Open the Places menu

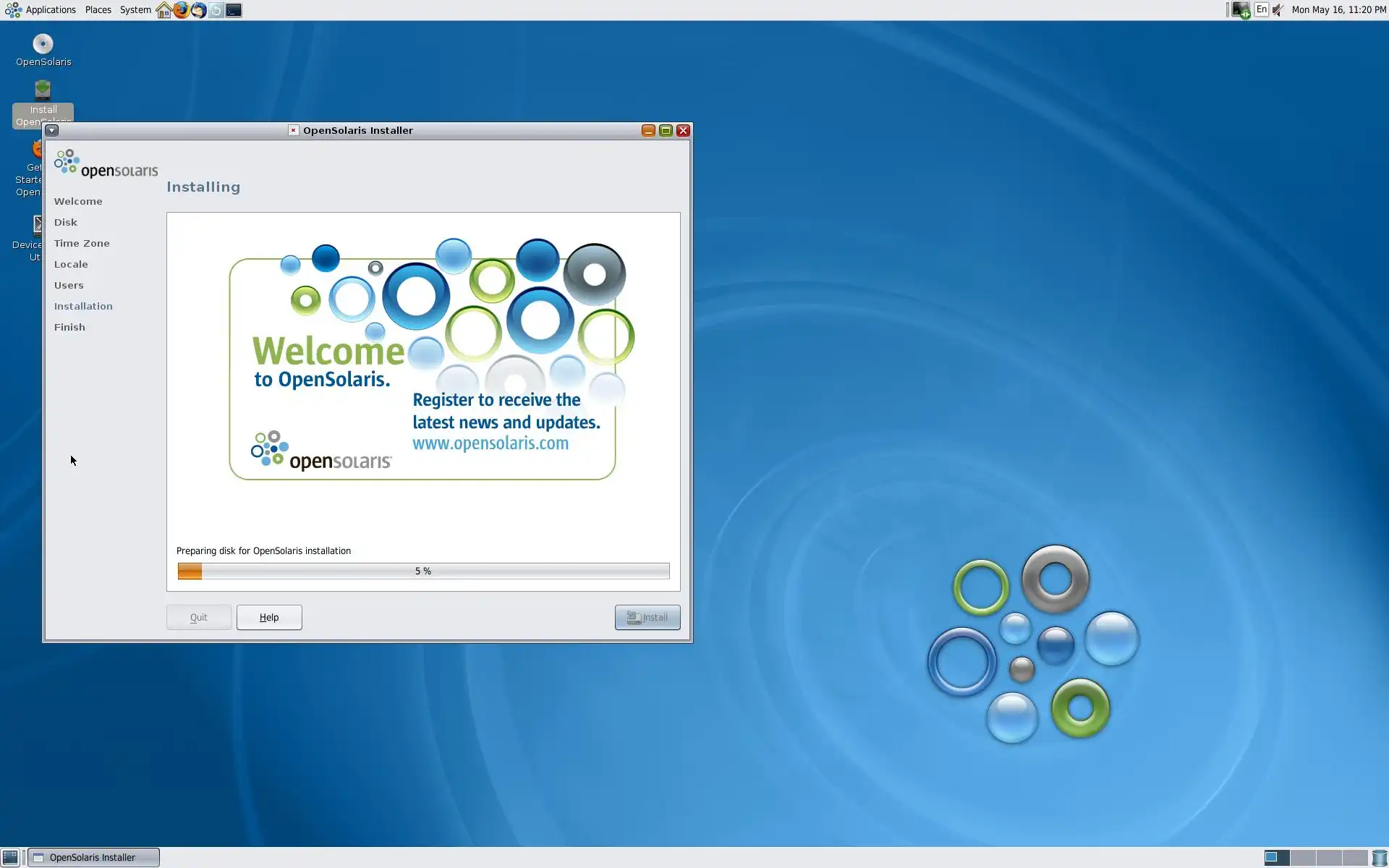click(x=98, y=10)
